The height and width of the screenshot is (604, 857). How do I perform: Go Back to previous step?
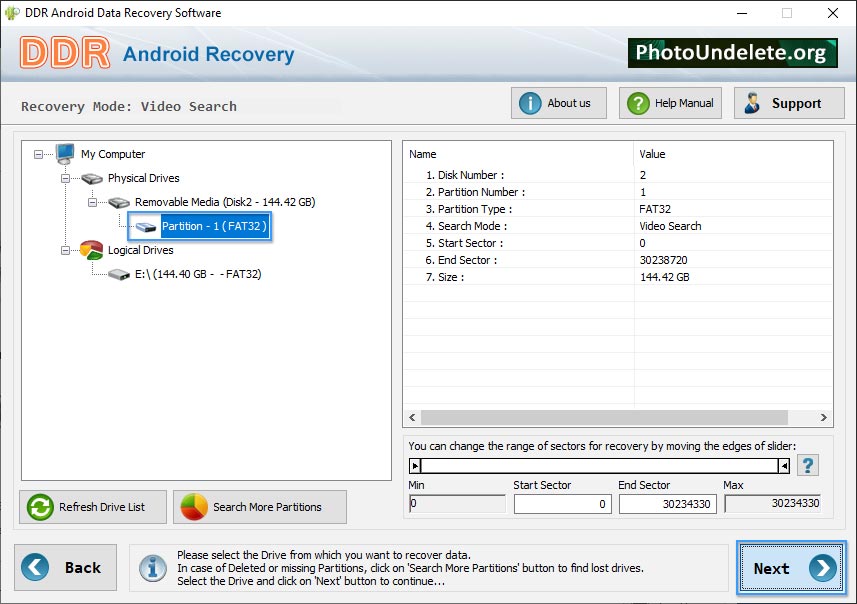[66, 567]
